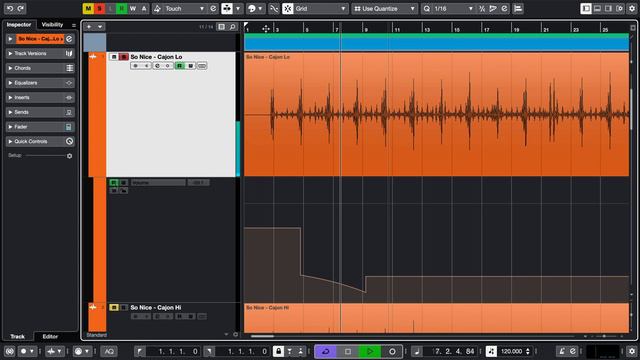The image size is (640, 360).
Task: Click the Record transport button
Action: click(392, 351)
